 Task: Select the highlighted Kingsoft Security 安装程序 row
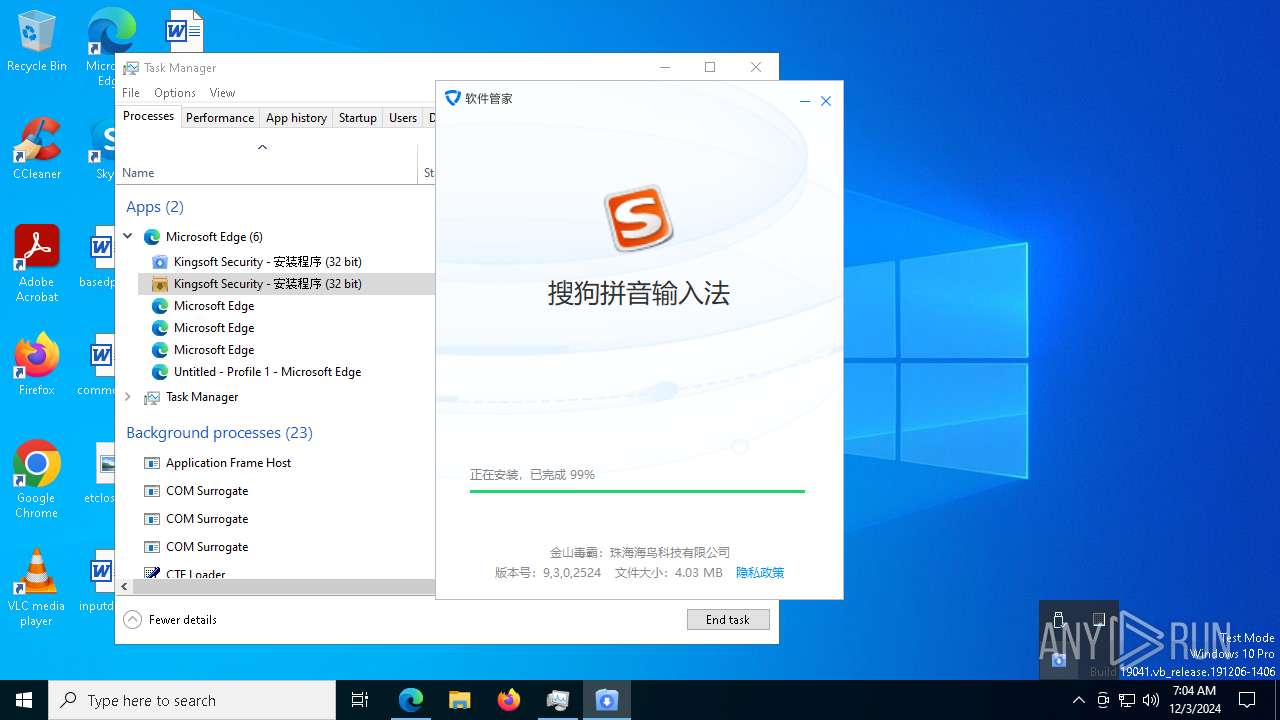(286, 284)
